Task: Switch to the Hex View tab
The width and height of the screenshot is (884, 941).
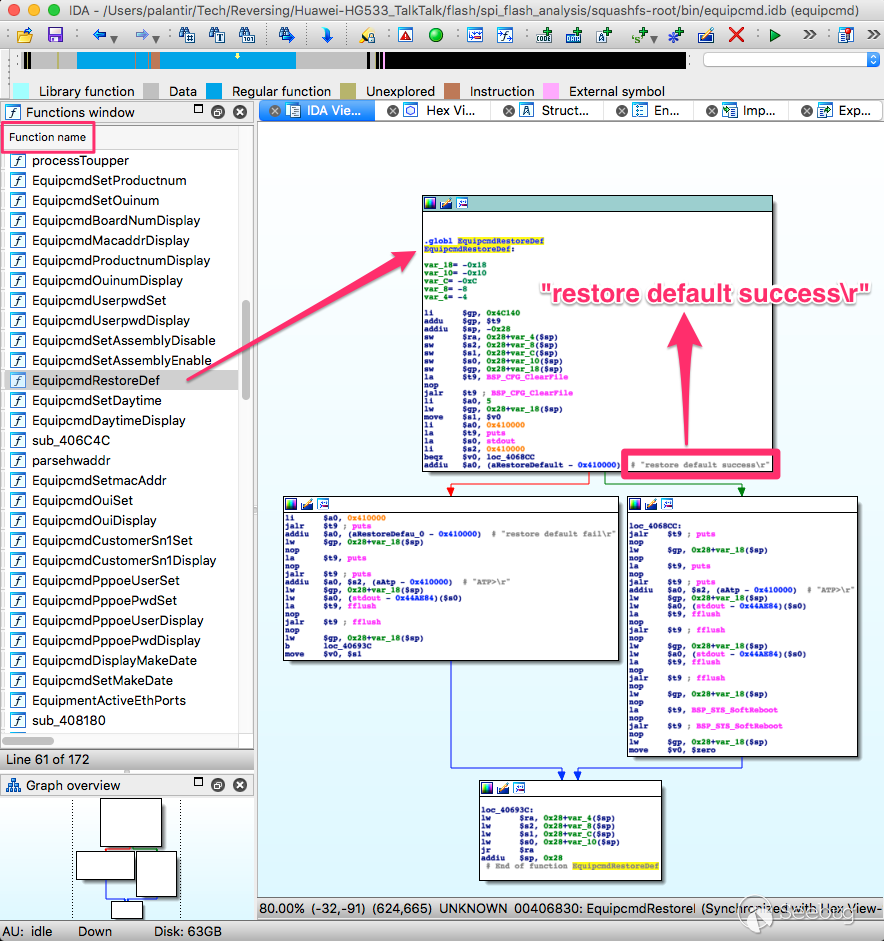Action: point(450,111)
